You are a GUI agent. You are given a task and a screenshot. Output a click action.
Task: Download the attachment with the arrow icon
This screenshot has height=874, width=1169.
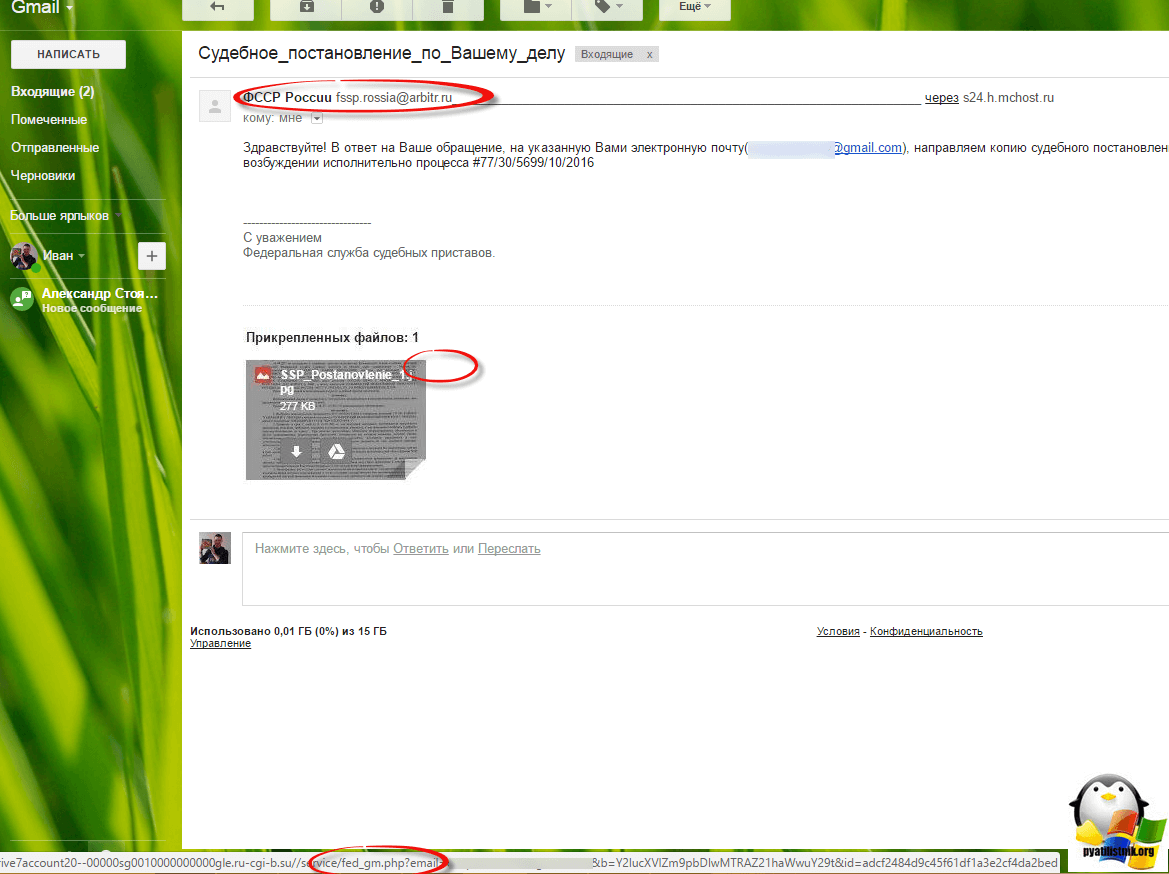pos(296,451)
